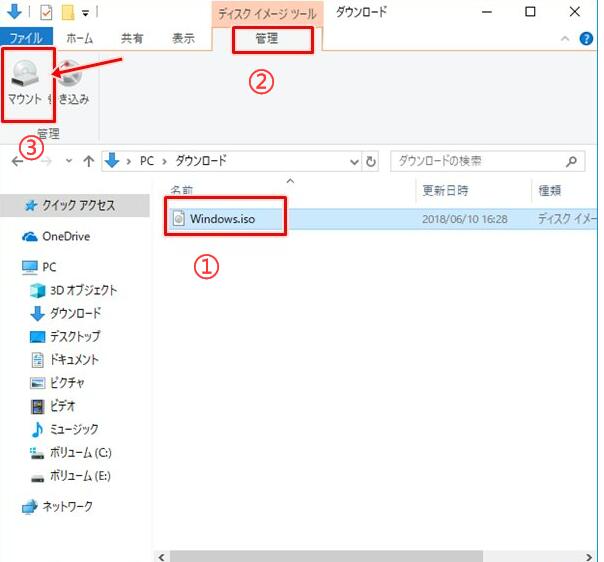Open the ファイル menu tab
The image size is (604, 562).
(x=26, y=39)
